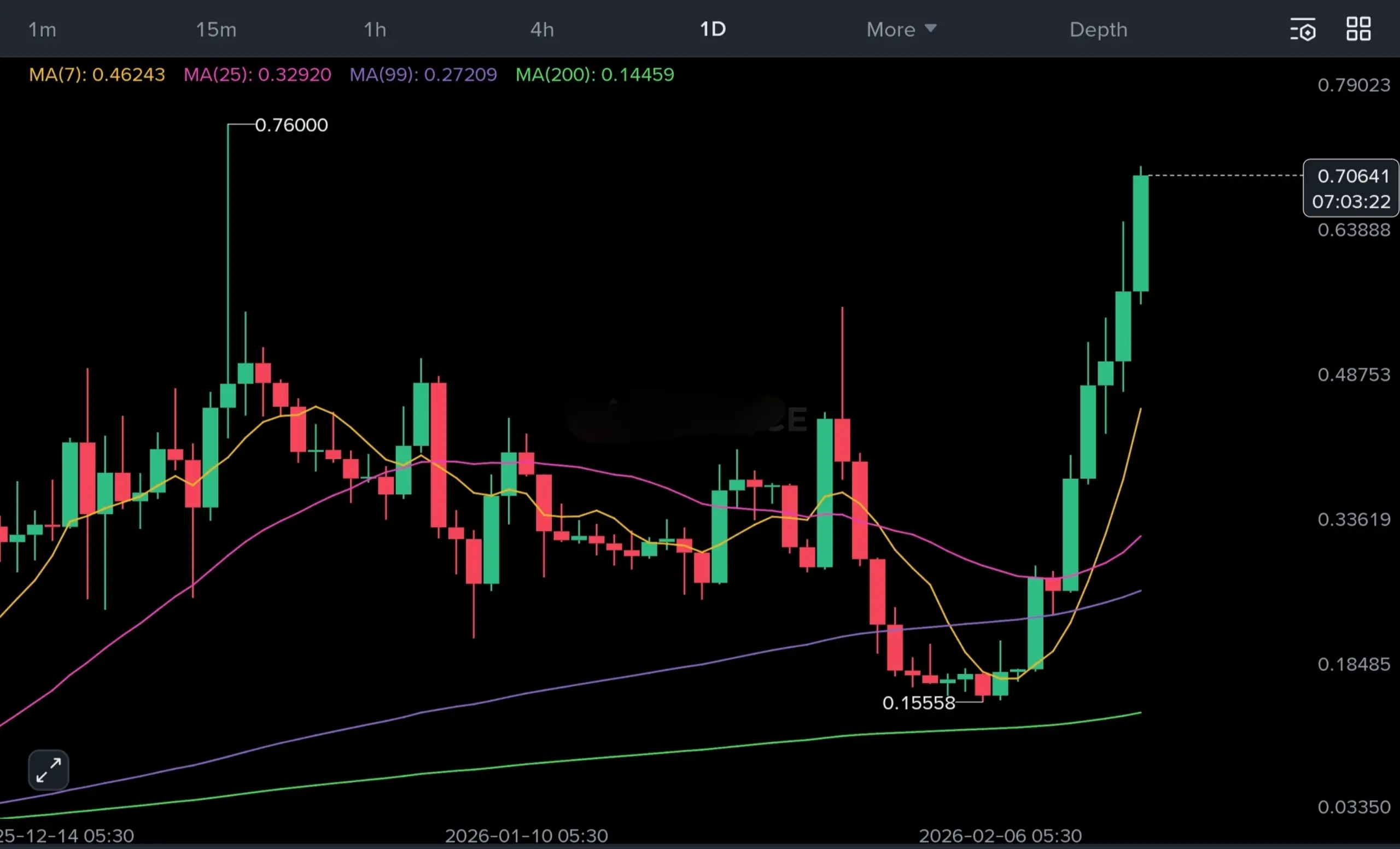
Task: Select the 1D timeframe
Action: [x=713, y=30]
